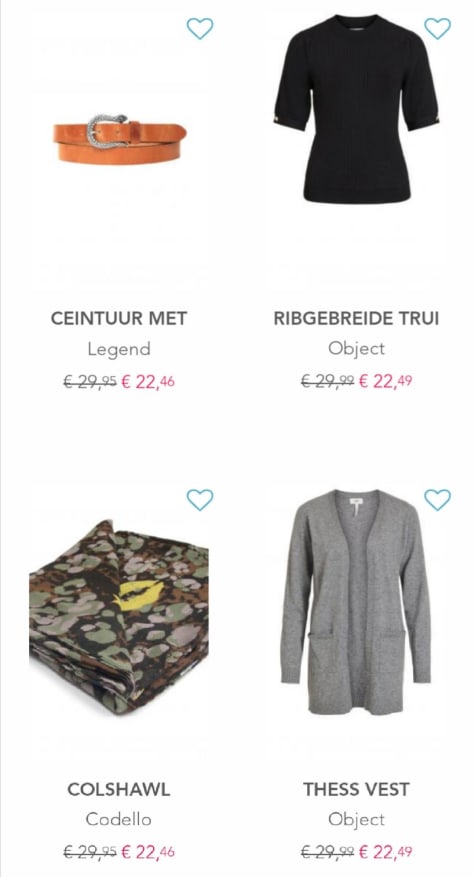Viewport: 475px width, 877px height.
Task: Favorite the orange Legend belt with heart icon
Action: [200, 29]
